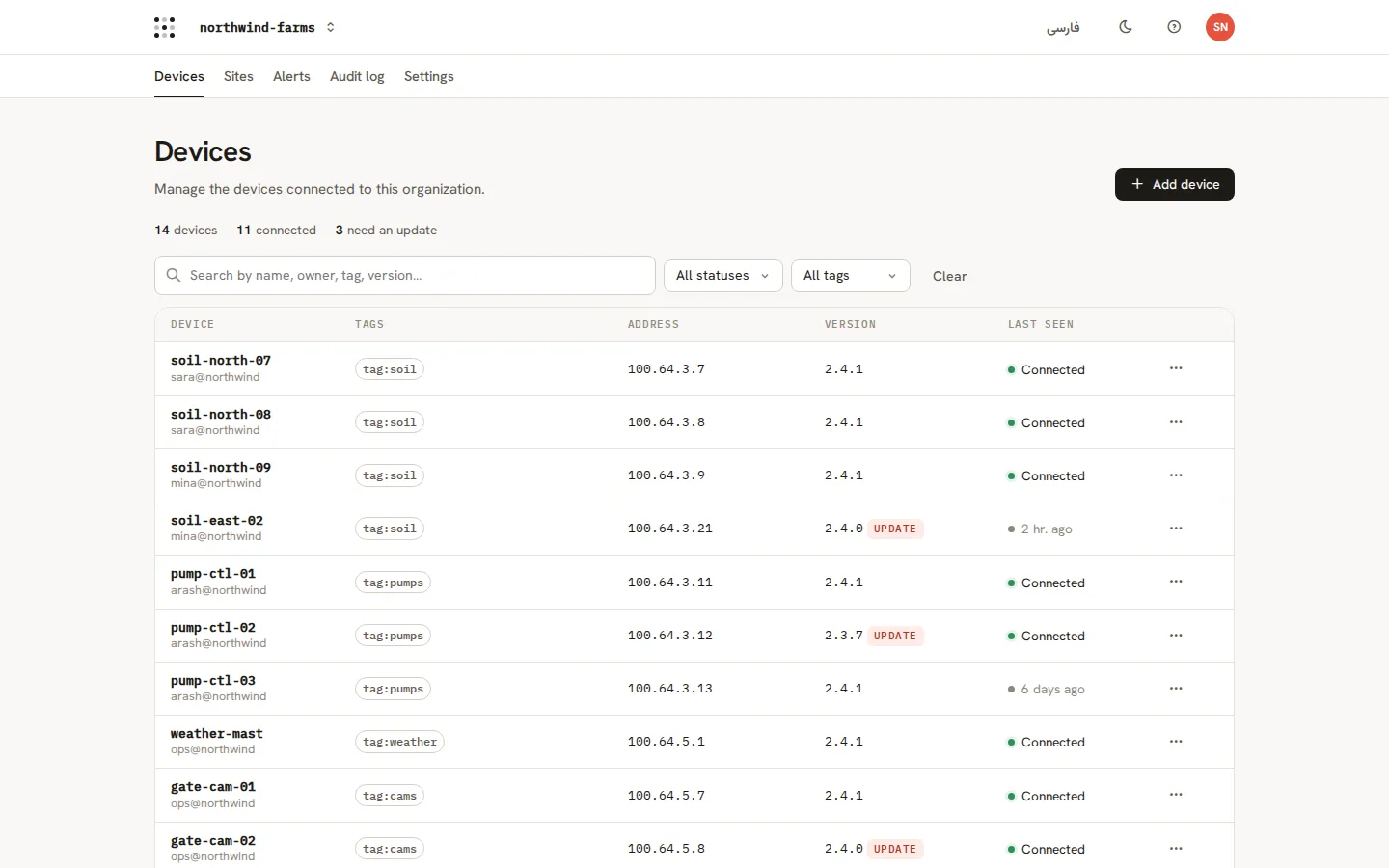Clear the applied filters
This screenshot has width=1389, height=868.
[949, 276]
